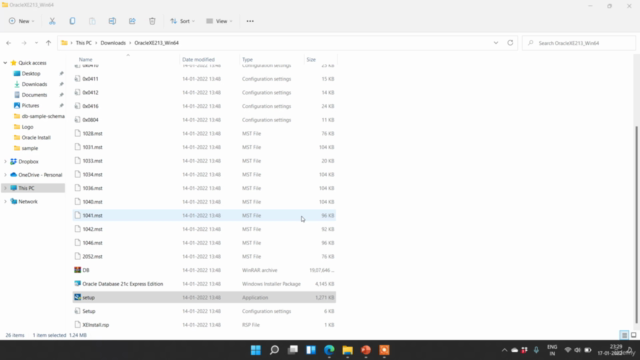This screenshot has width=640, height=360.
Task: Click OracleXE213_Win64 in breadcrumb
Action: (157, 43)
